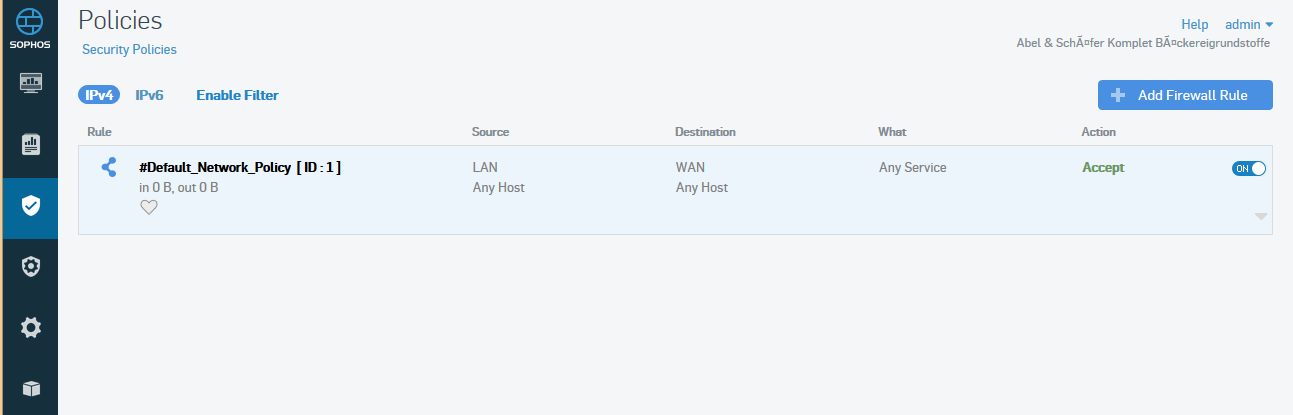Image resolution: width=1293 pixels, height=415 pixels.
Task: Select the #Default_Network_Policy rule name
Action: pos(240,167)
